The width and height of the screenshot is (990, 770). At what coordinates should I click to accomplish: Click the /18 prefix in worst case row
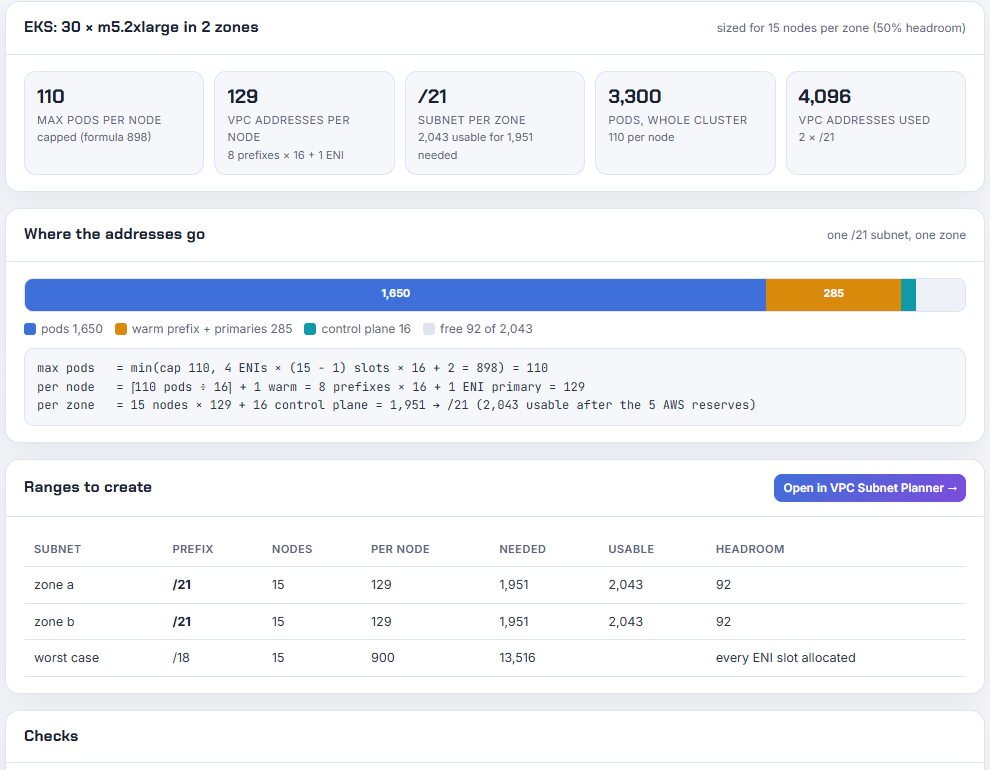(x=181, y=658)
